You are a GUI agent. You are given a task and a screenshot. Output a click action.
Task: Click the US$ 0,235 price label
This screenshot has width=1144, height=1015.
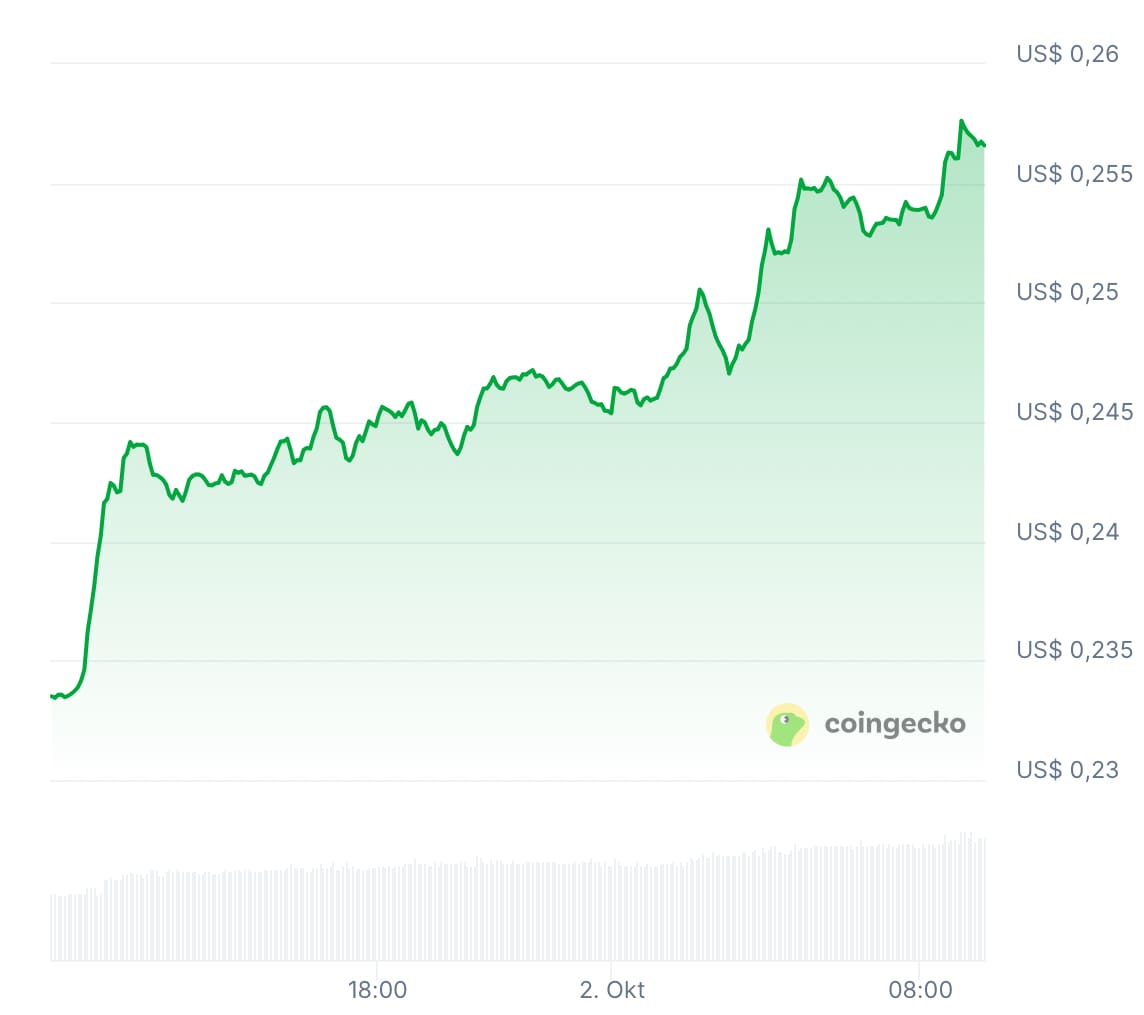click(1075, 650)
